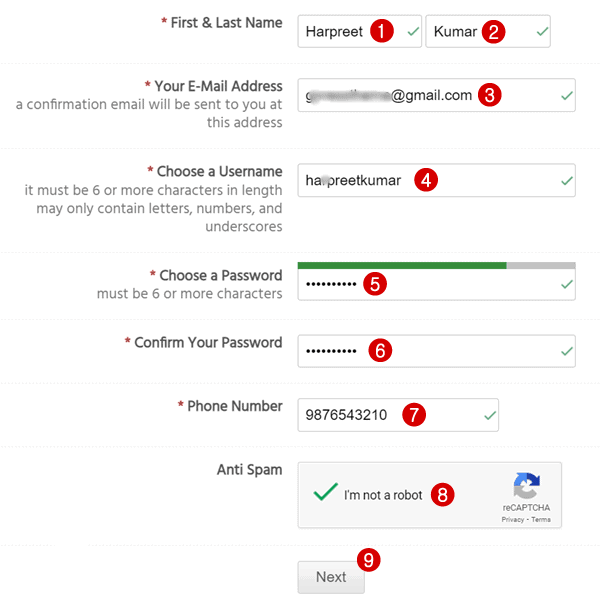
Task: Click the red number 6 marker
Action: 380,351
